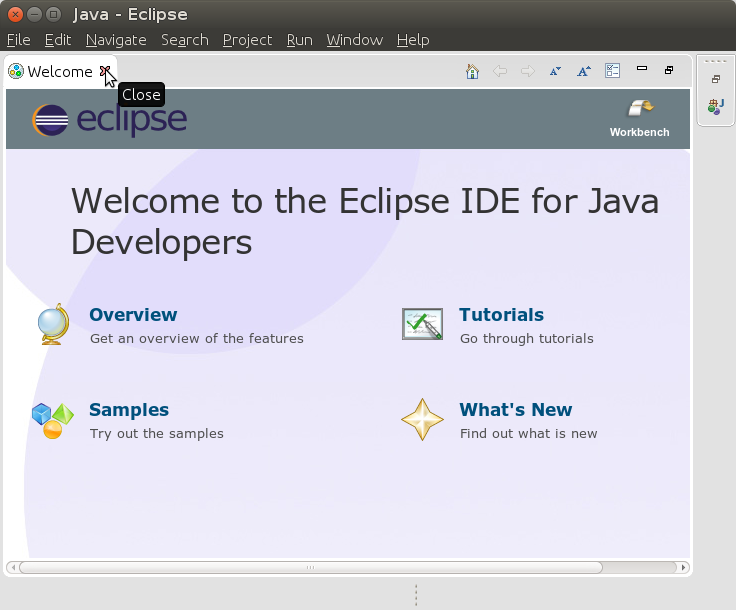Go to Workbench via the arrow icon
This screenshot has width=736, height=610.
(x=640, y=109)
